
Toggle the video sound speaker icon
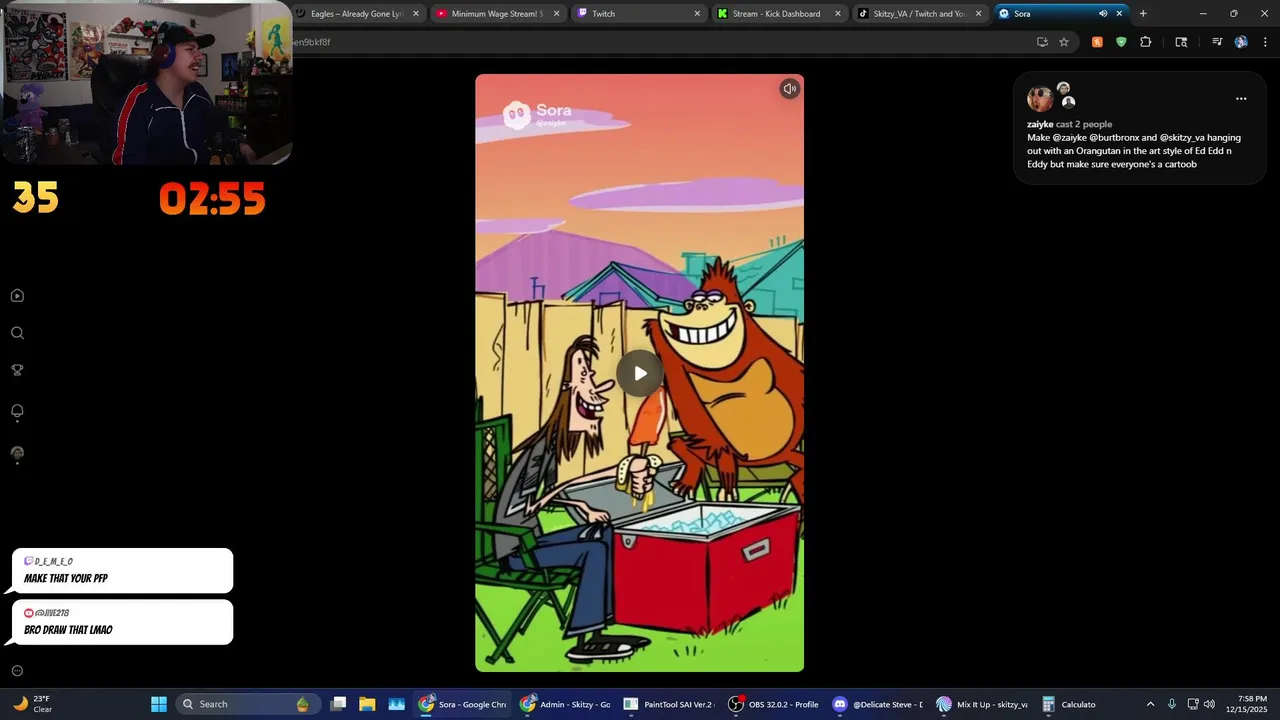coord(789,89)
